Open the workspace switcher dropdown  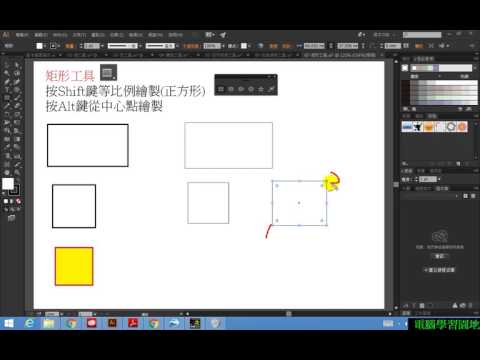(383, 35)
